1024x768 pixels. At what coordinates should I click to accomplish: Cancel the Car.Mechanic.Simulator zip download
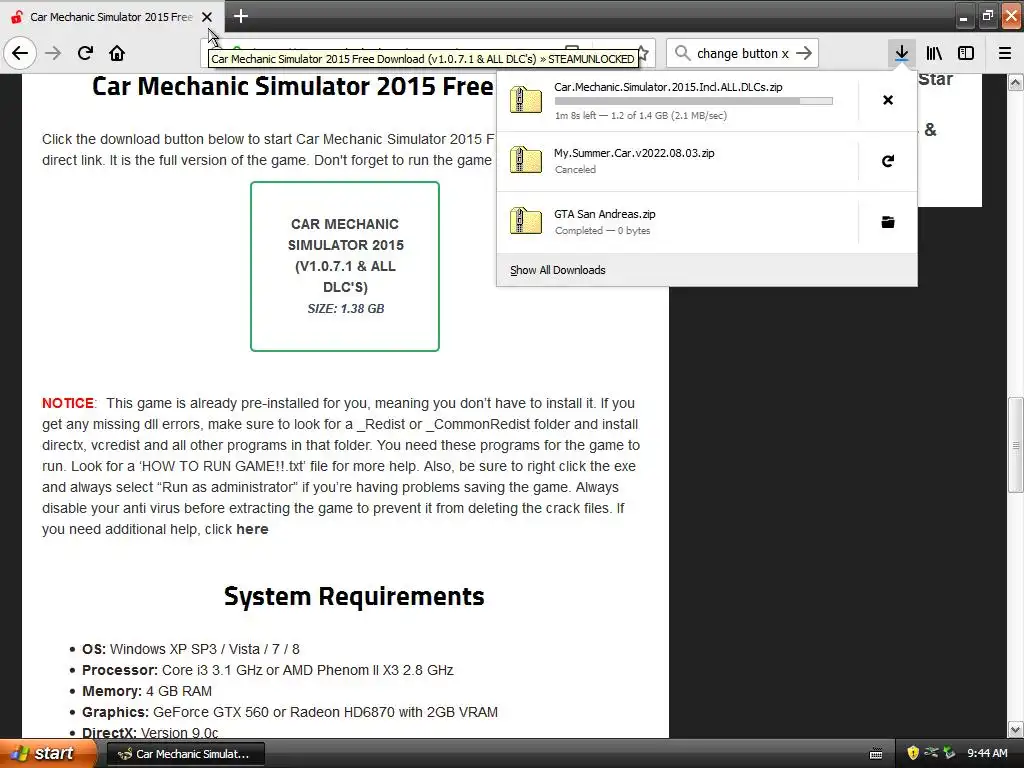point(888,100)
